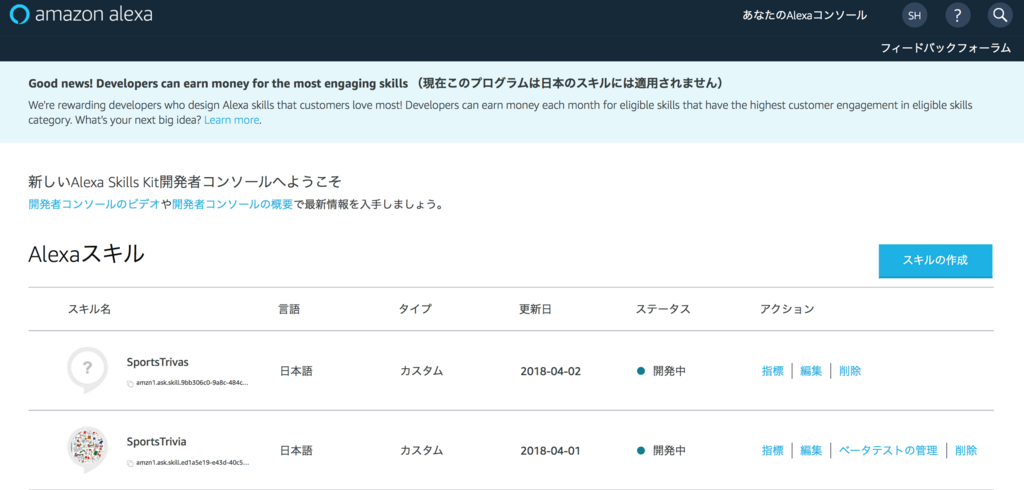Select the ステータス column header

click(663, 309)
